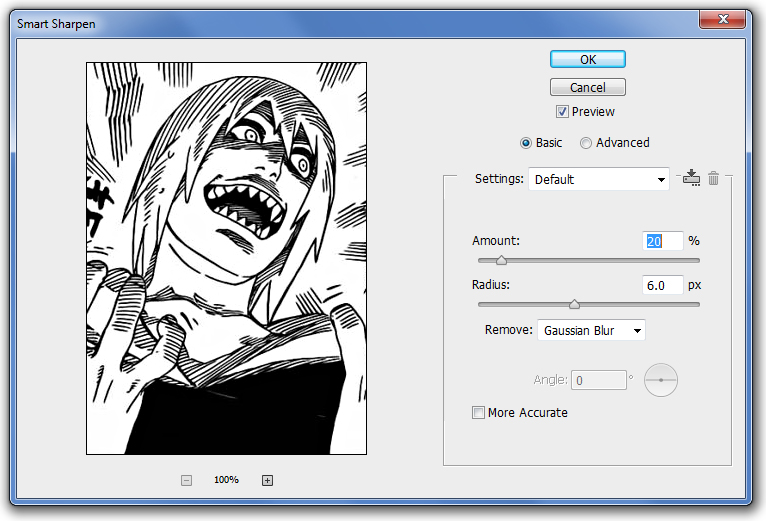Enable the More Accurate checkbox

(x=478, y=412)
